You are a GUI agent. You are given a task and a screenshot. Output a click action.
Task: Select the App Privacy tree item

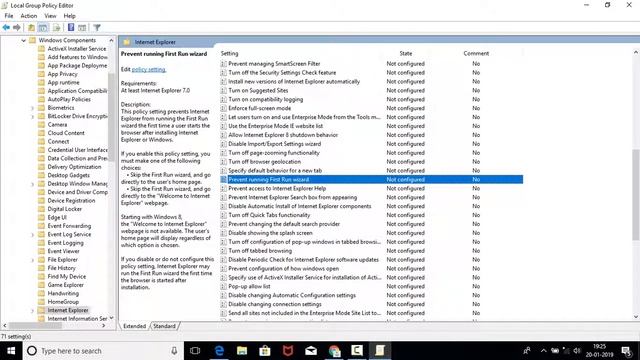click(x=62, y=74)
